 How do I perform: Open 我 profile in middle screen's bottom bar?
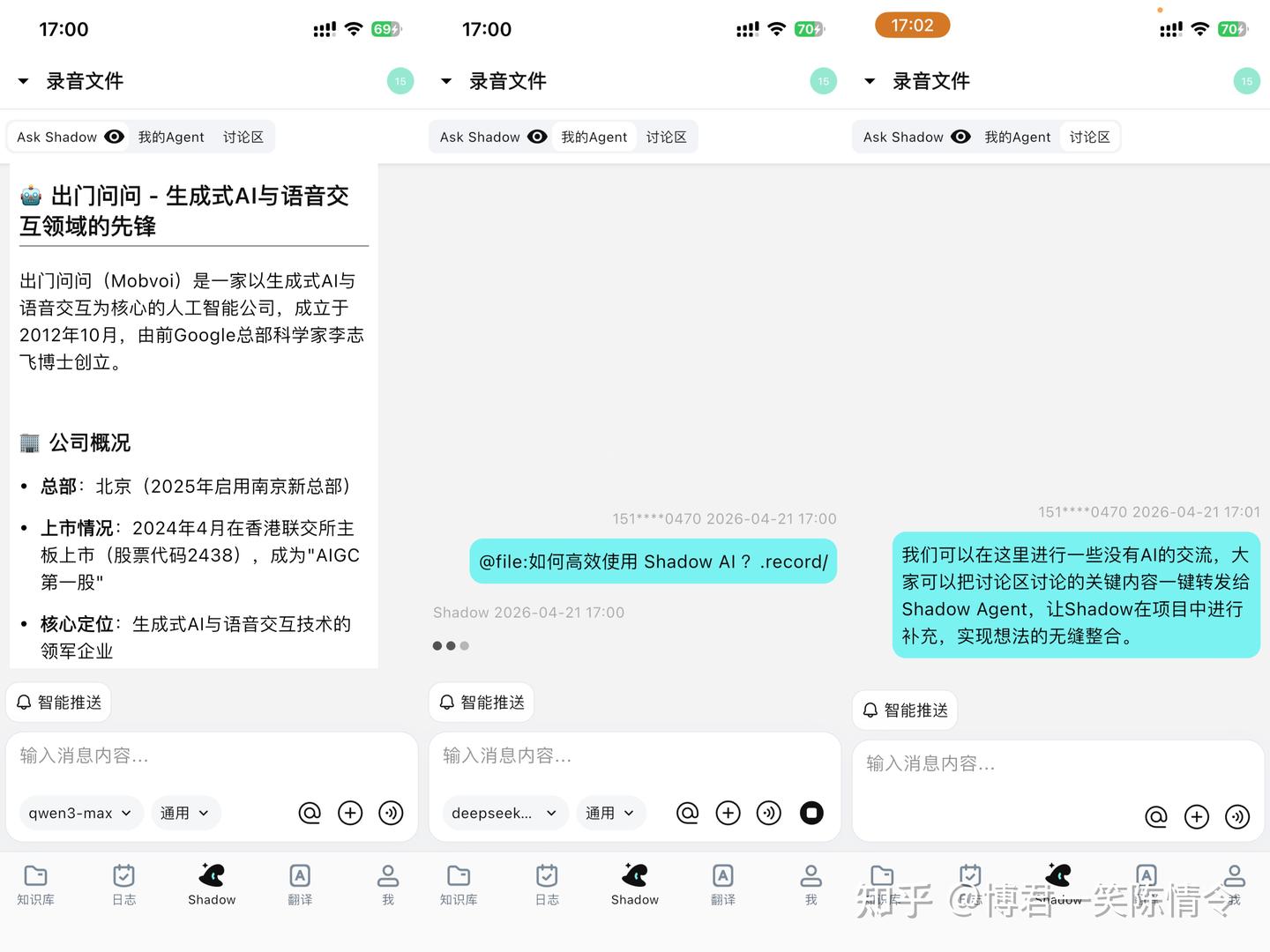(811, 884)
